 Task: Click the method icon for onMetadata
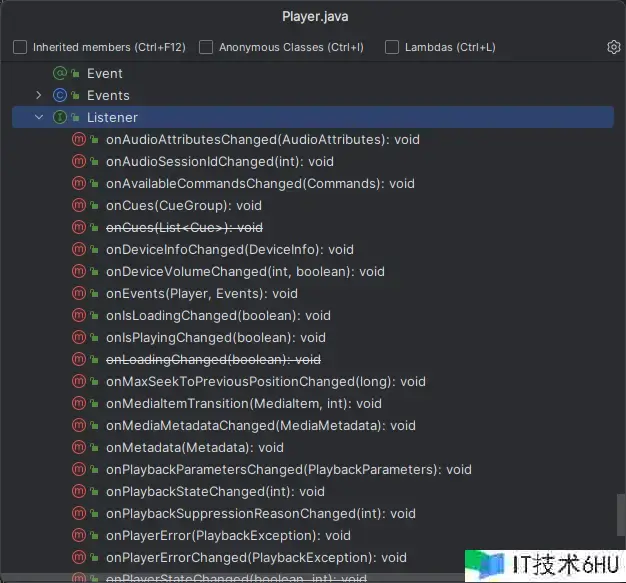click(79, 447)
